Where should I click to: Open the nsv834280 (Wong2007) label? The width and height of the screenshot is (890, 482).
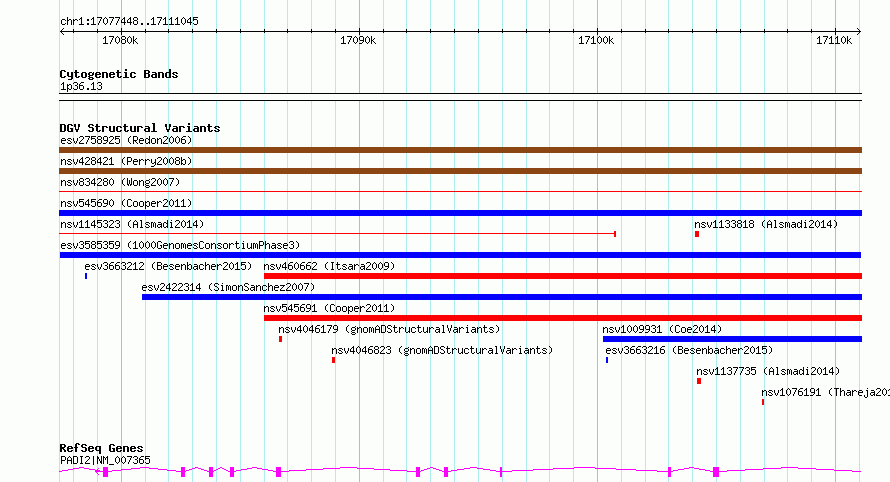tap(120, 182)
